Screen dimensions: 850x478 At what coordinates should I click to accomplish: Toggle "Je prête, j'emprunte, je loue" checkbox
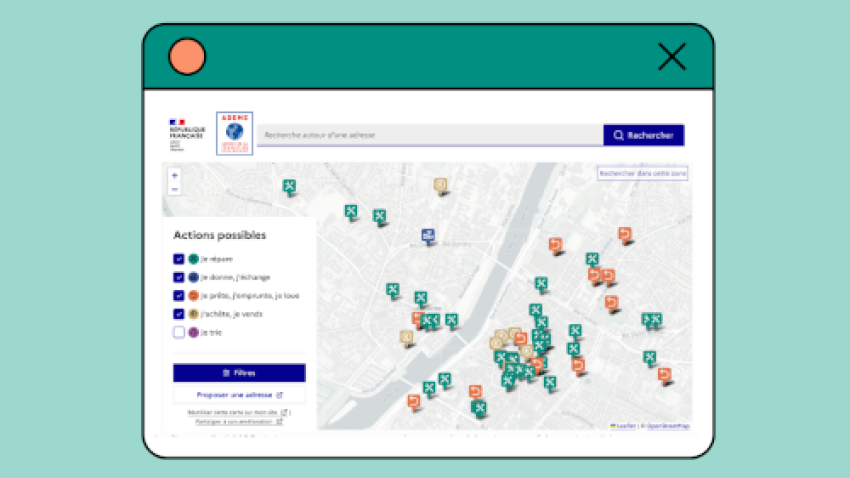179,296
